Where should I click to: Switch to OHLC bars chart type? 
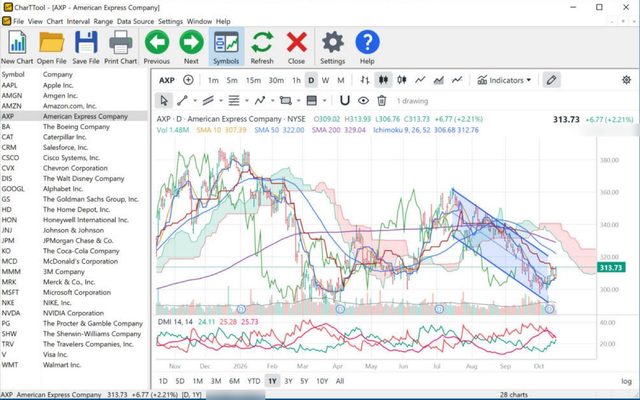pos(365,80)
